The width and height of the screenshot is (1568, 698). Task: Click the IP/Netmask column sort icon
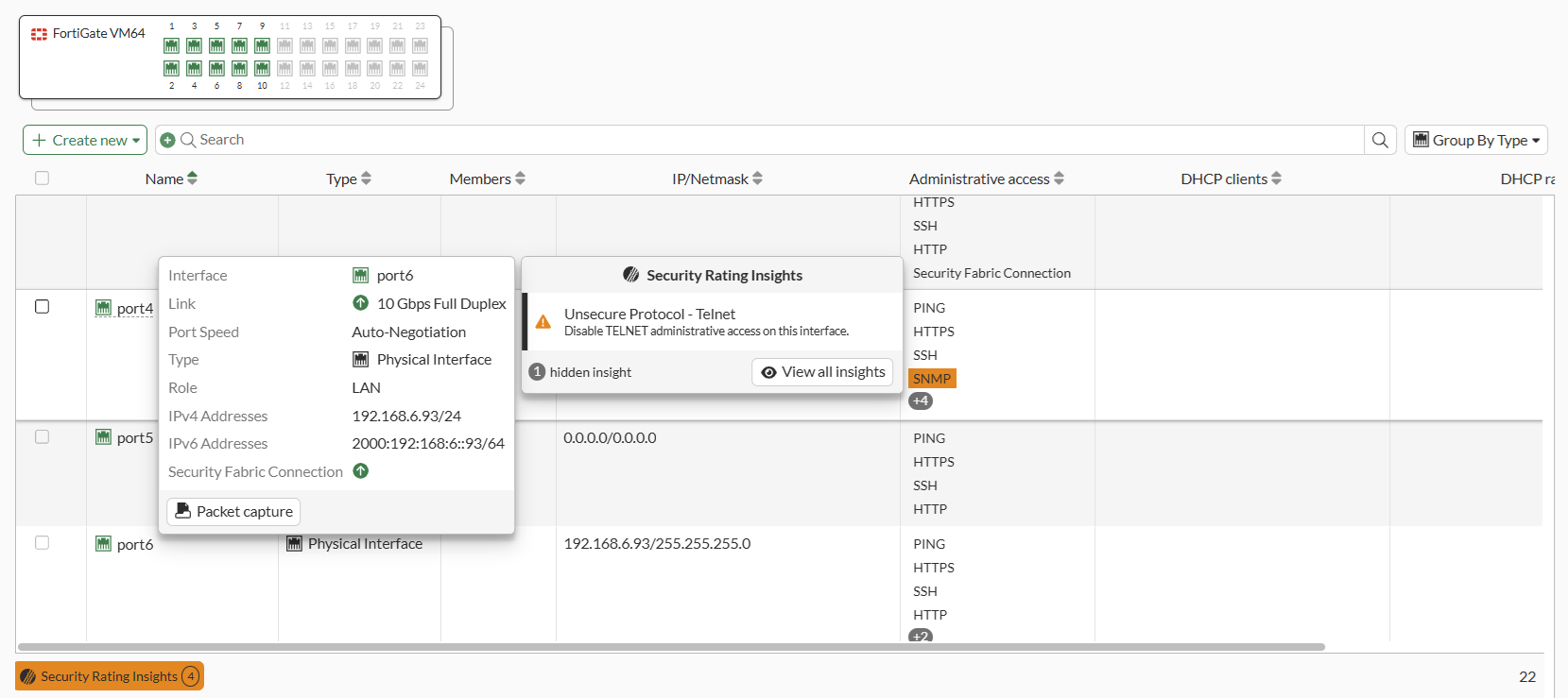pos(757,179)
